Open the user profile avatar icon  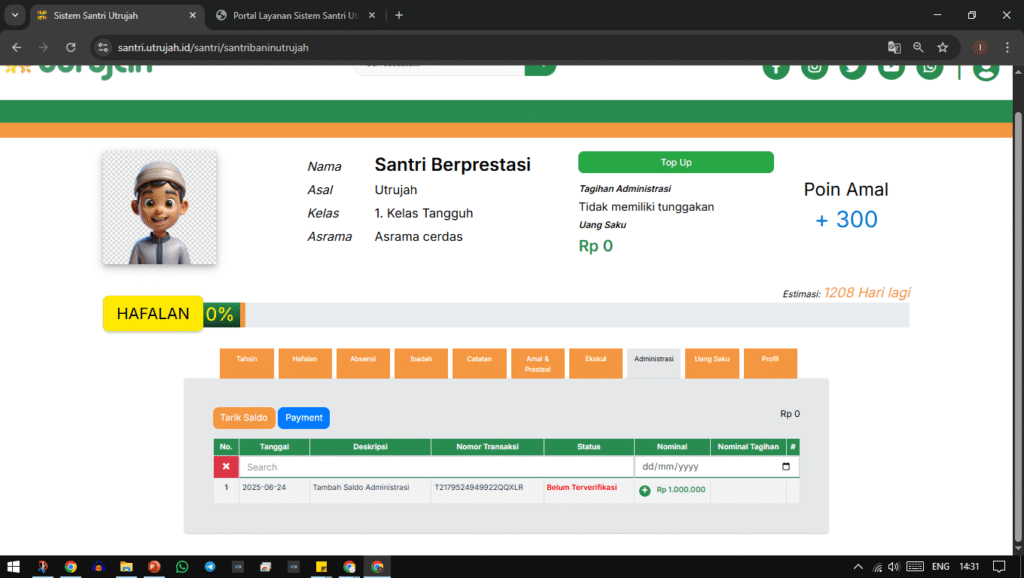[x=986, y=68]
